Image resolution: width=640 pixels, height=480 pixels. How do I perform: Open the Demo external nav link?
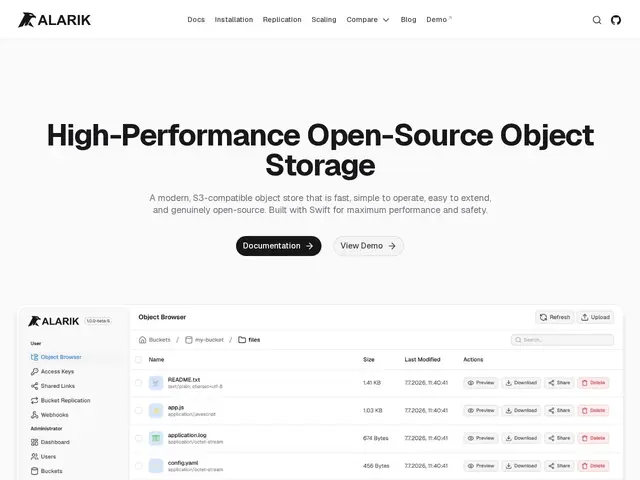click(439, 20)
